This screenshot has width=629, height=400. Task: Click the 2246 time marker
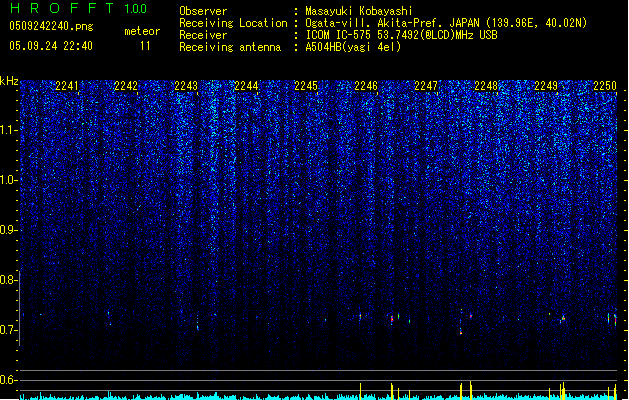(x=366, y=86)
